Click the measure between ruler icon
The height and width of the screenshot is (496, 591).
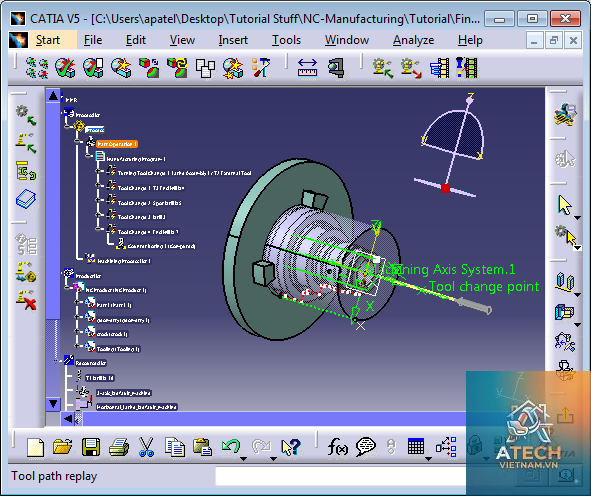click(308, 67)
